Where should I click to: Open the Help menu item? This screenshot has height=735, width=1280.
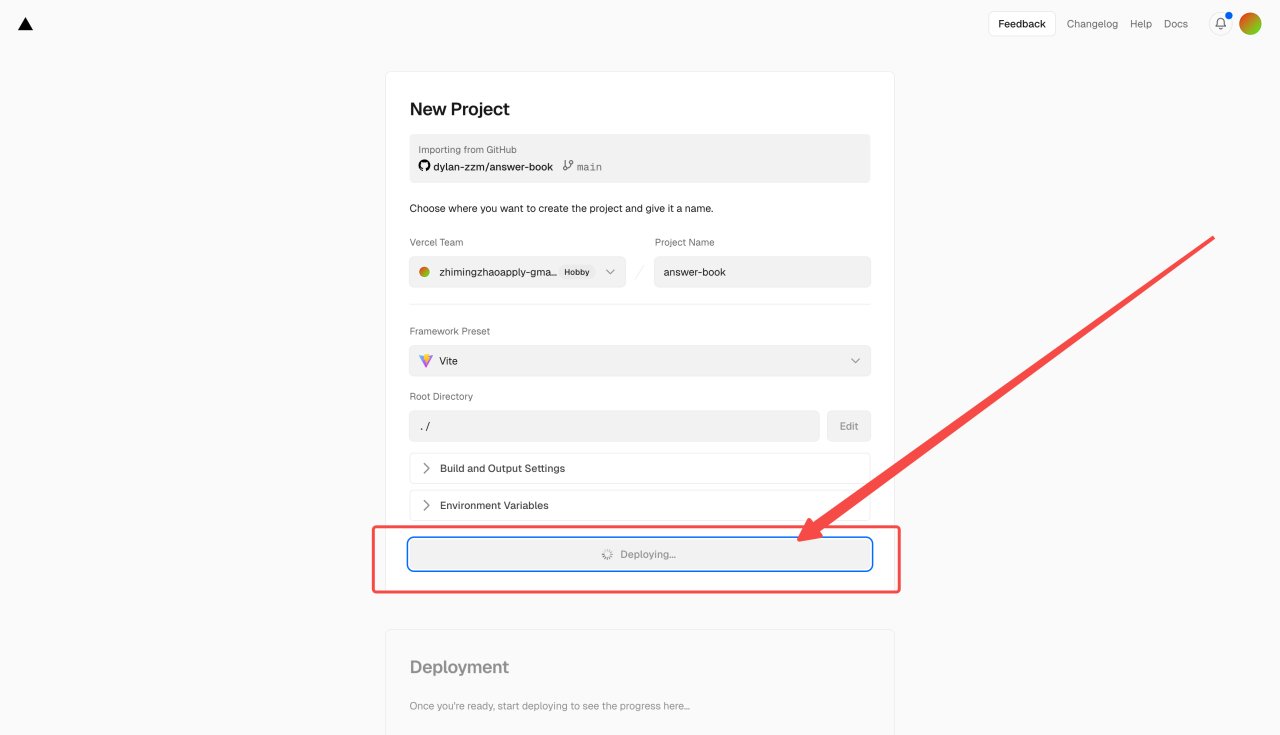pyautogui.click(x=1140, y=24)
